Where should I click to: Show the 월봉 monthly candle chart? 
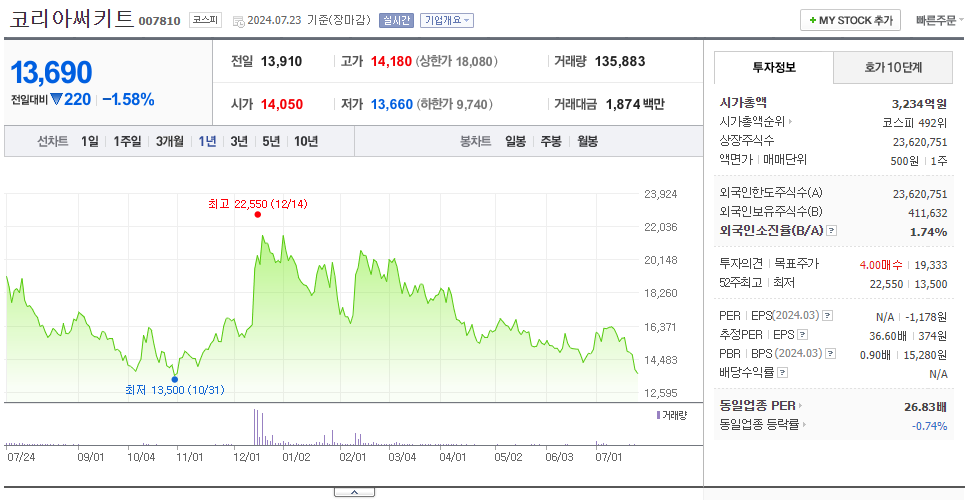click(588, 141)
